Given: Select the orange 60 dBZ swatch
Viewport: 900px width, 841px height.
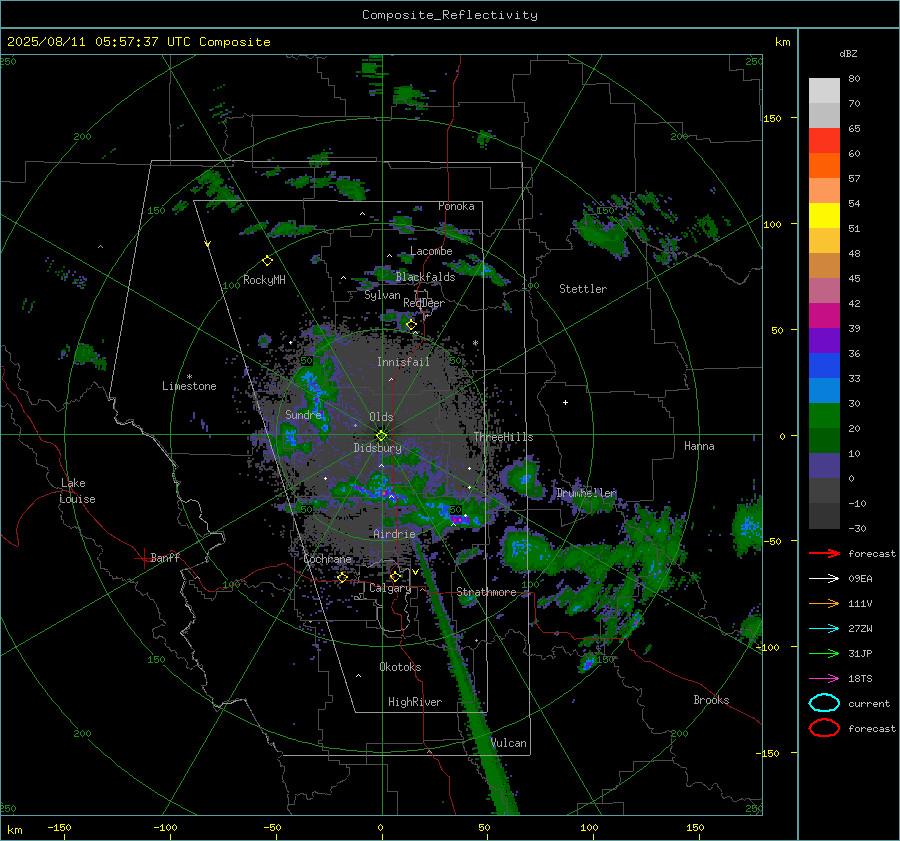Looking at the screenshot, I should click(x=824, y=165).
